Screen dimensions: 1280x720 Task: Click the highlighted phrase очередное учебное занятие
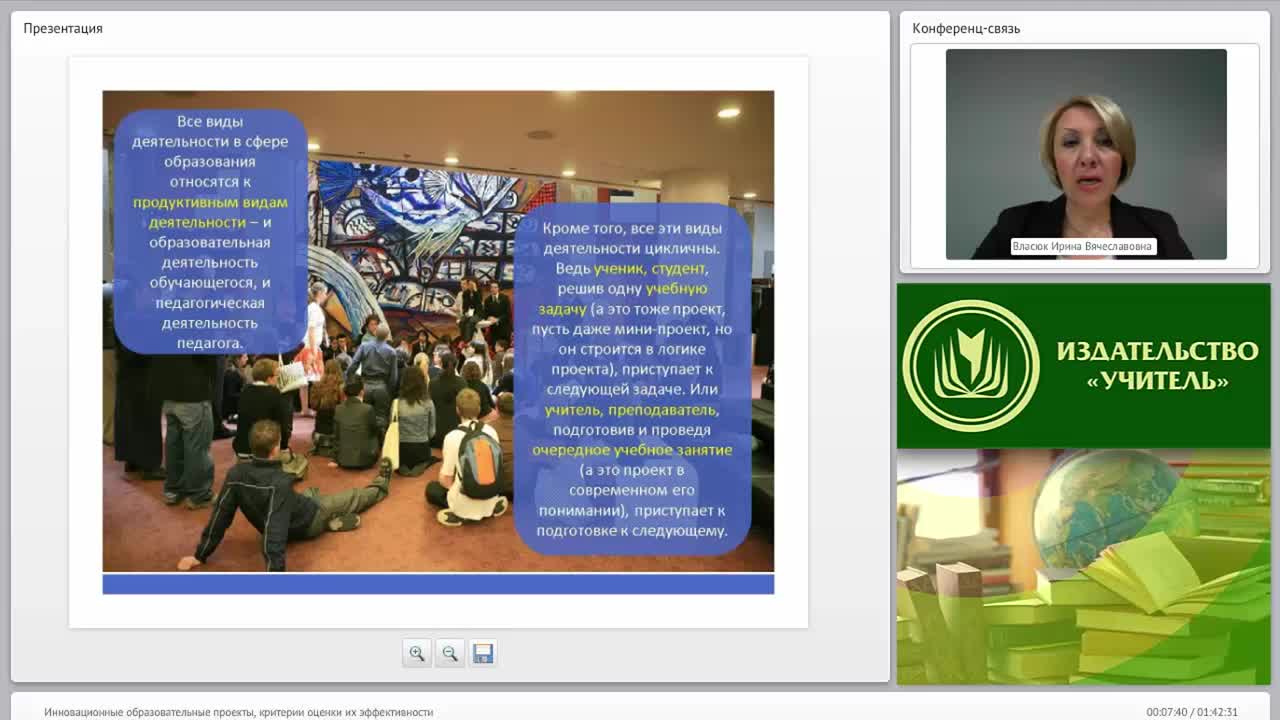[632, 450]
